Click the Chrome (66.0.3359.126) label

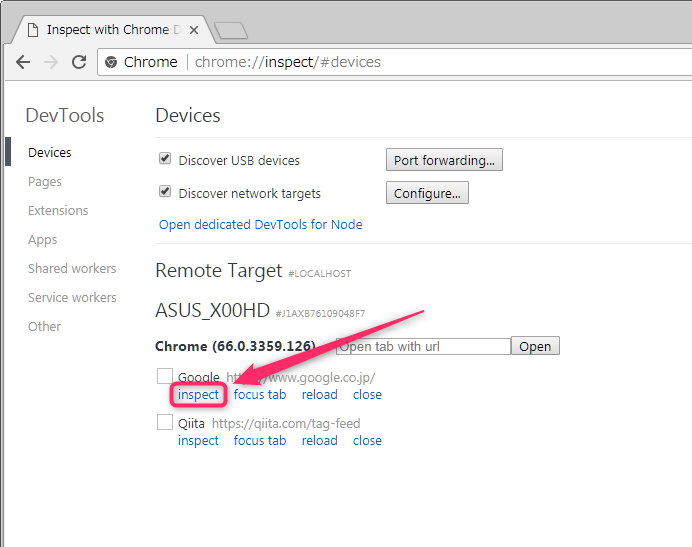click(x=235, y=346)
